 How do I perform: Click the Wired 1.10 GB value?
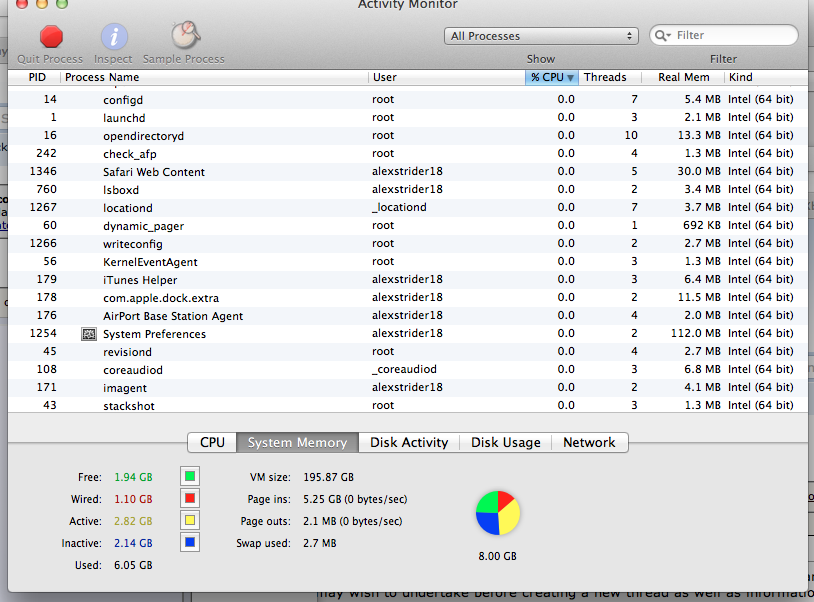(x=133, y=499)
